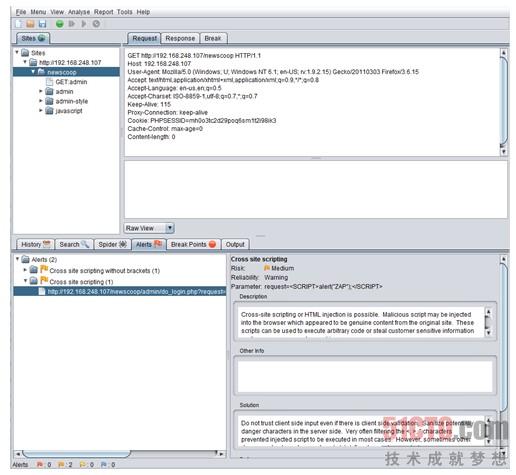The height and width of the screenshot is (475, 516).
Task: Open the File menu
Action: 21,12
